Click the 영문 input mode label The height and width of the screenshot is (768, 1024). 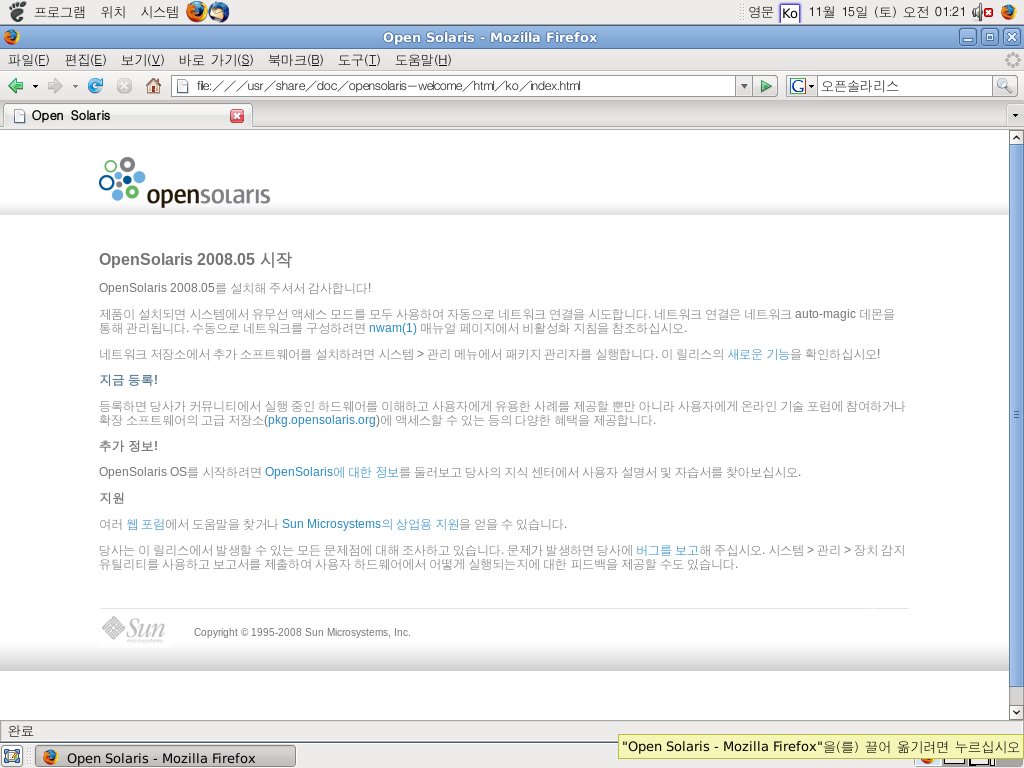pos(760,12)
